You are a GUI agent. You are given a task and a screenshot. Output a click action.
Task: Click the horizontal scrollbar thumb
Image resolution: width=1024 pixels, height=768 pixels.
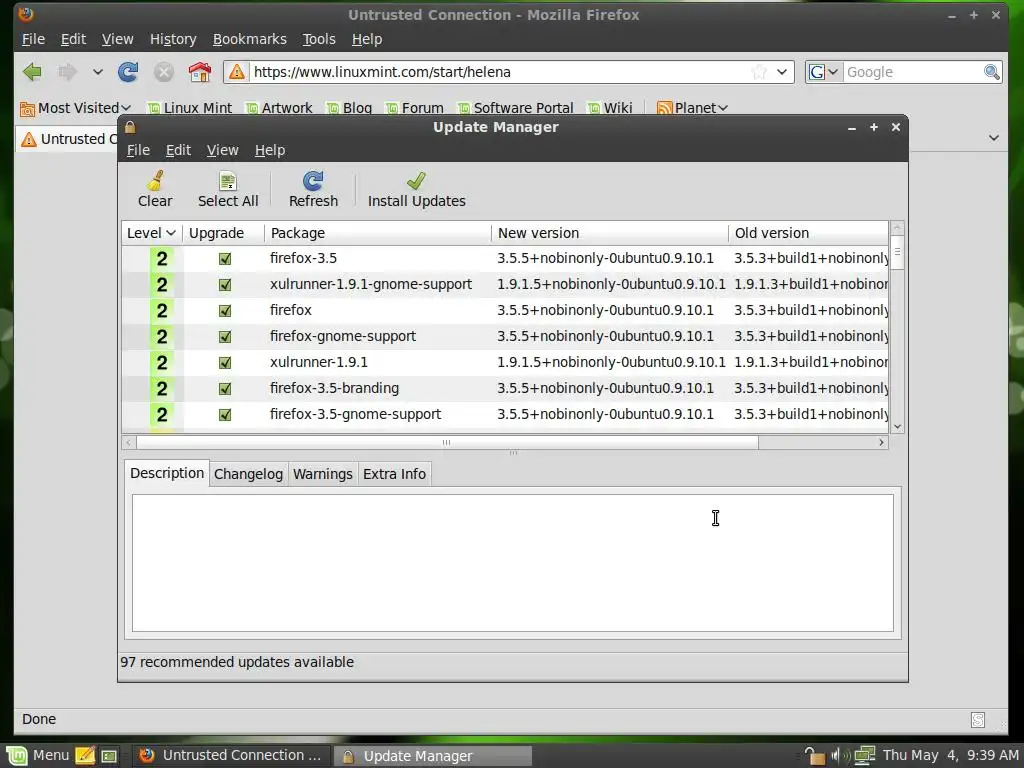tap(447, 443)
